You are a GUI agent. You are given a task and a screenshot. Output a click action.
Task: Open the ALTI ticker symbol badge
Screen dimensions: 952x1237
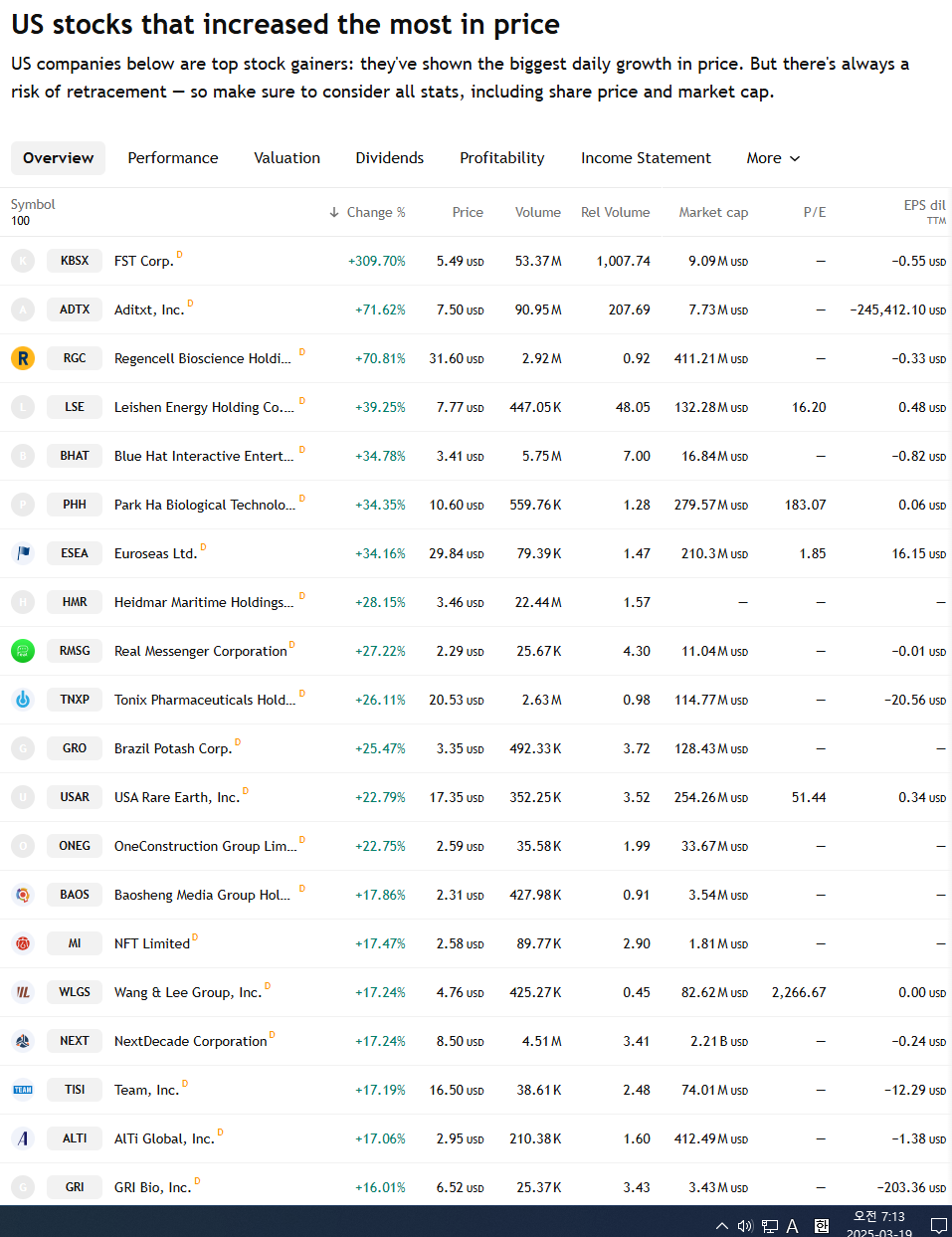(x=75, y=1138)
